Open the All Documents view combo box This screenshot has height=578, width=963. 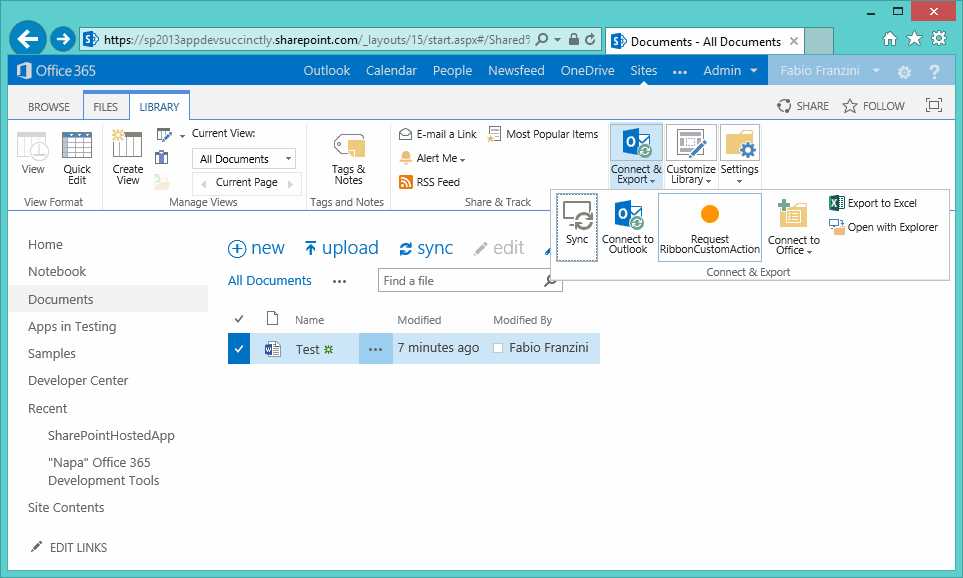[x=244, y=158]
